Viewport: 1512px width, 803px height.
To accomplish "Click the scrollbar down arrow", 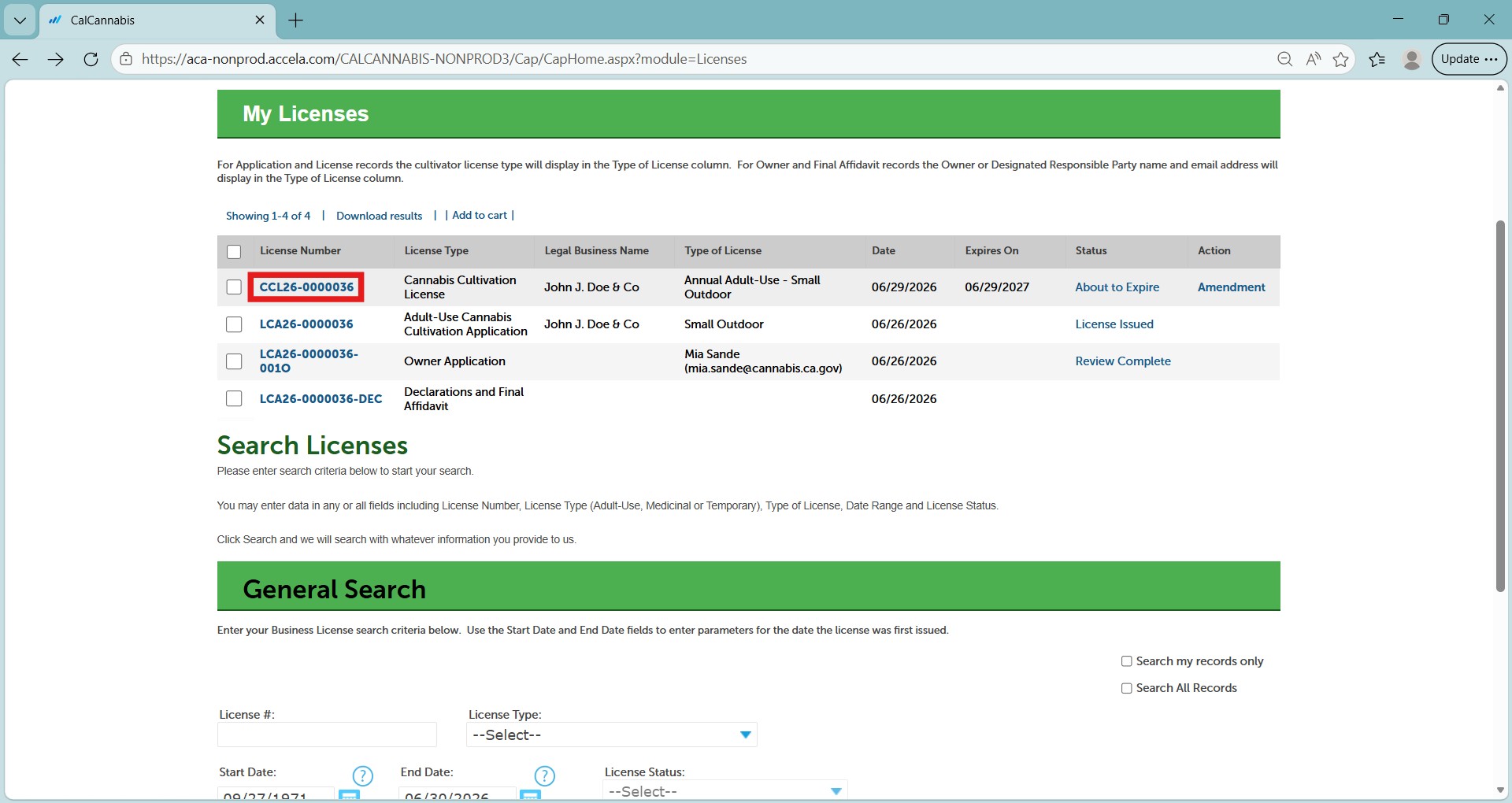I will 1500,790.
